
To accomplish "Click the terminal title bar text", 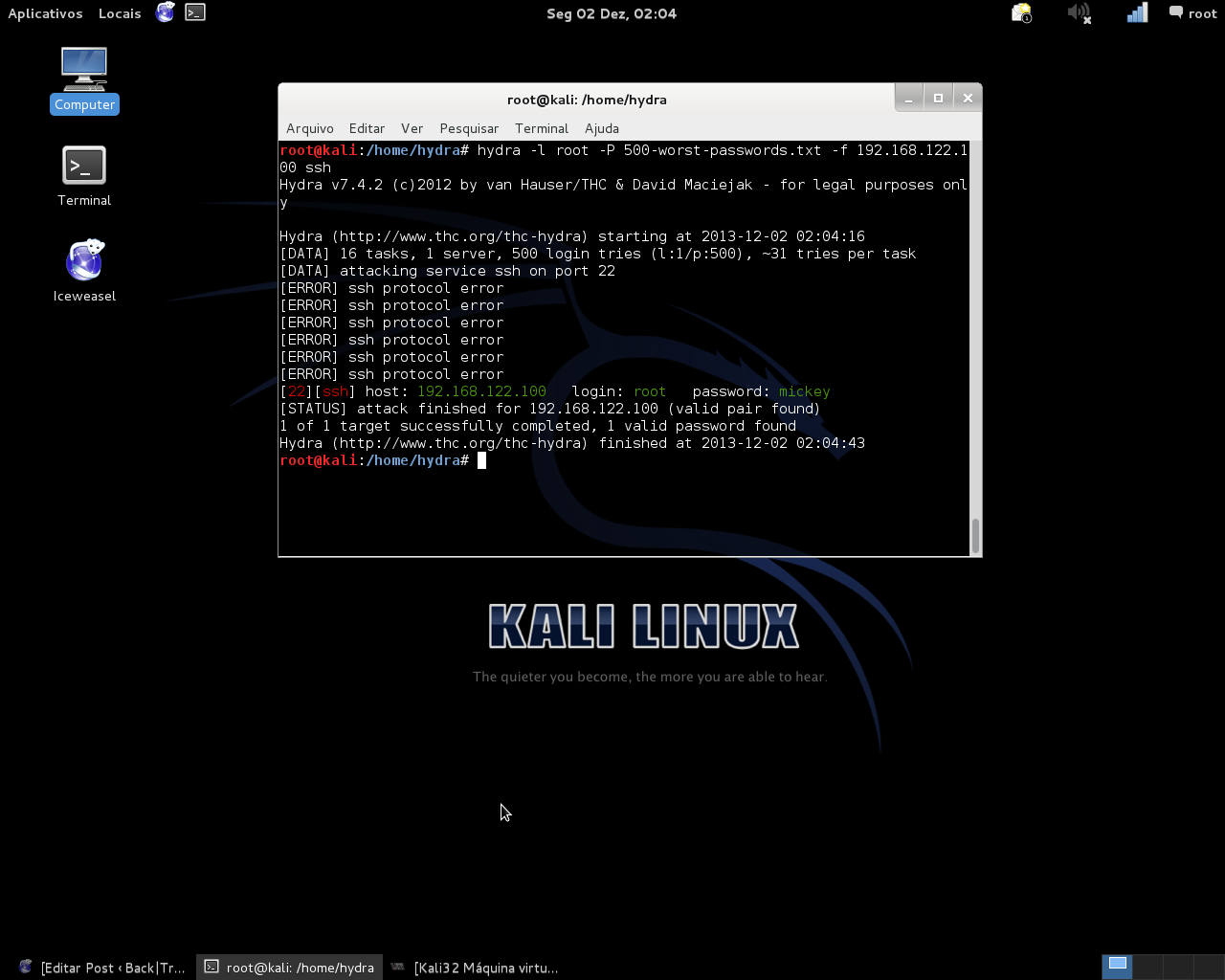I will tap(587, 100).
